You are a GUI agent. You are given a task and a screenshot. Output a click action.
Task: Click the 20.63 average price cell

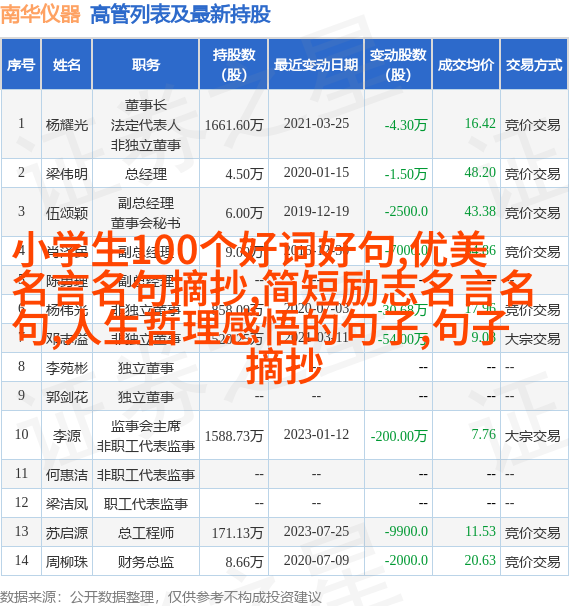coord(480,560)
